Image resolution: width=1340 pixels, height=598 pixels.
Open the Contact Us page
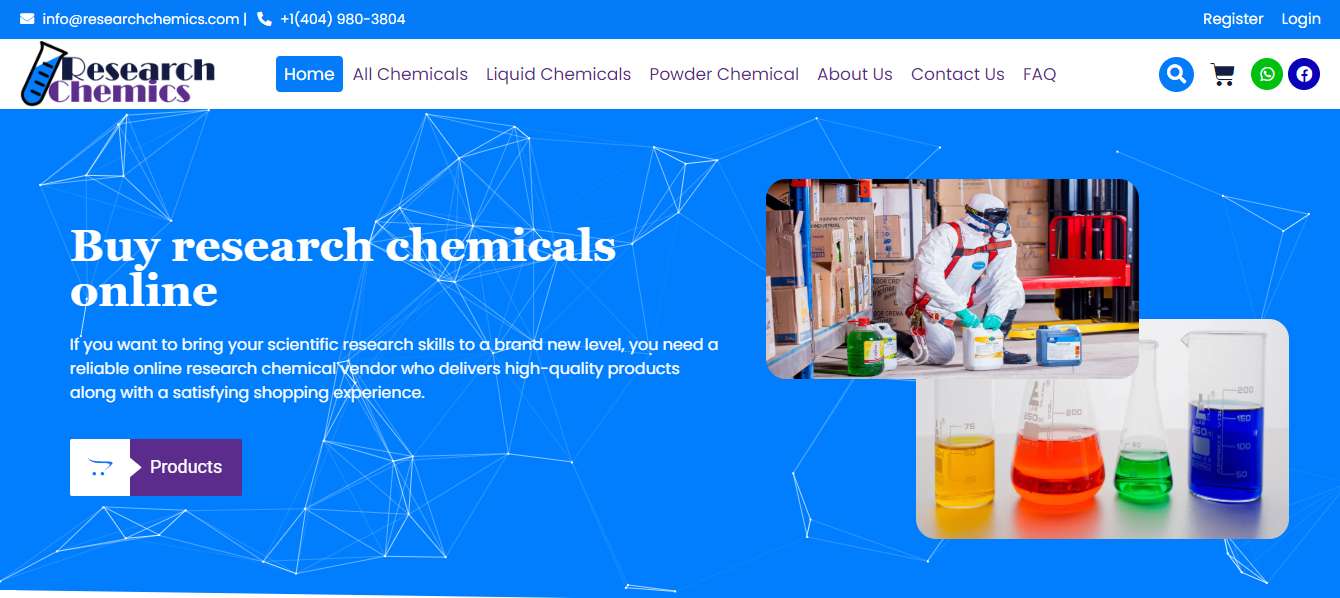point(958,74)
